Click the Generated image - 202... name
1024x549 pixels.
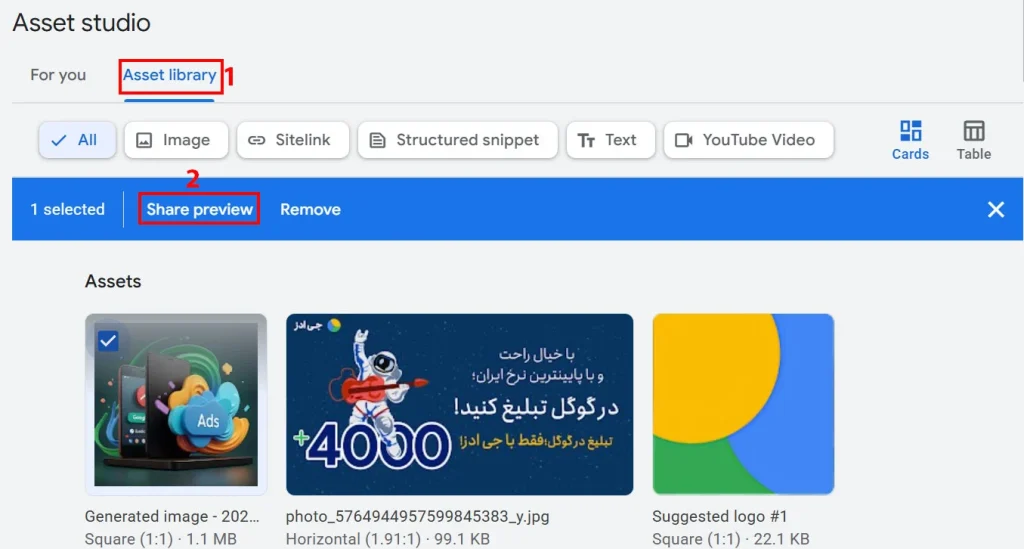[x=172, y=516]
